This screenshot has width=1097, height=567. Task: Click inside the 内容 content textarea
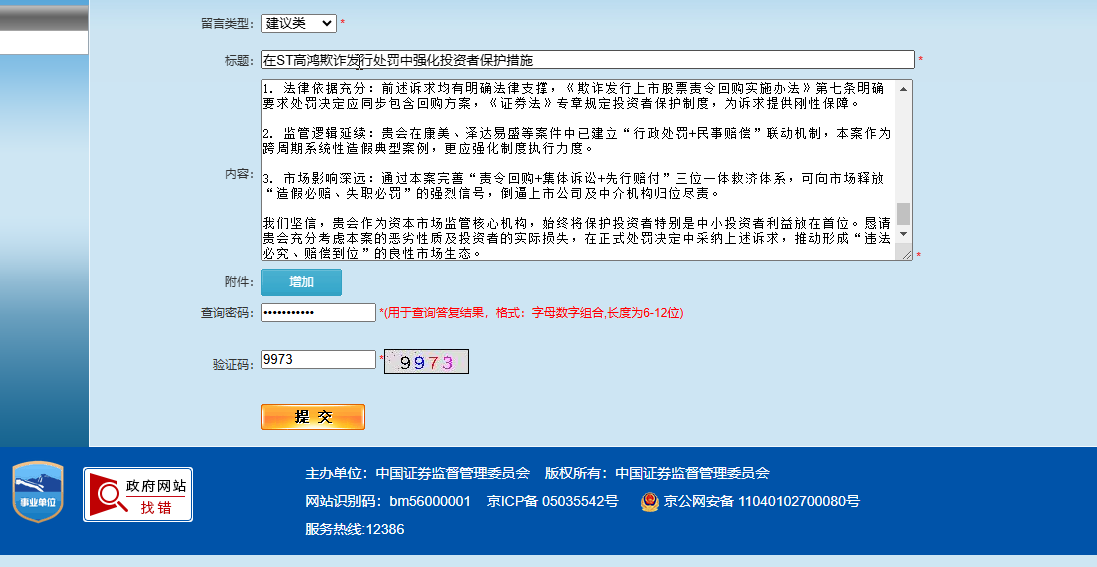coord(578,170)
